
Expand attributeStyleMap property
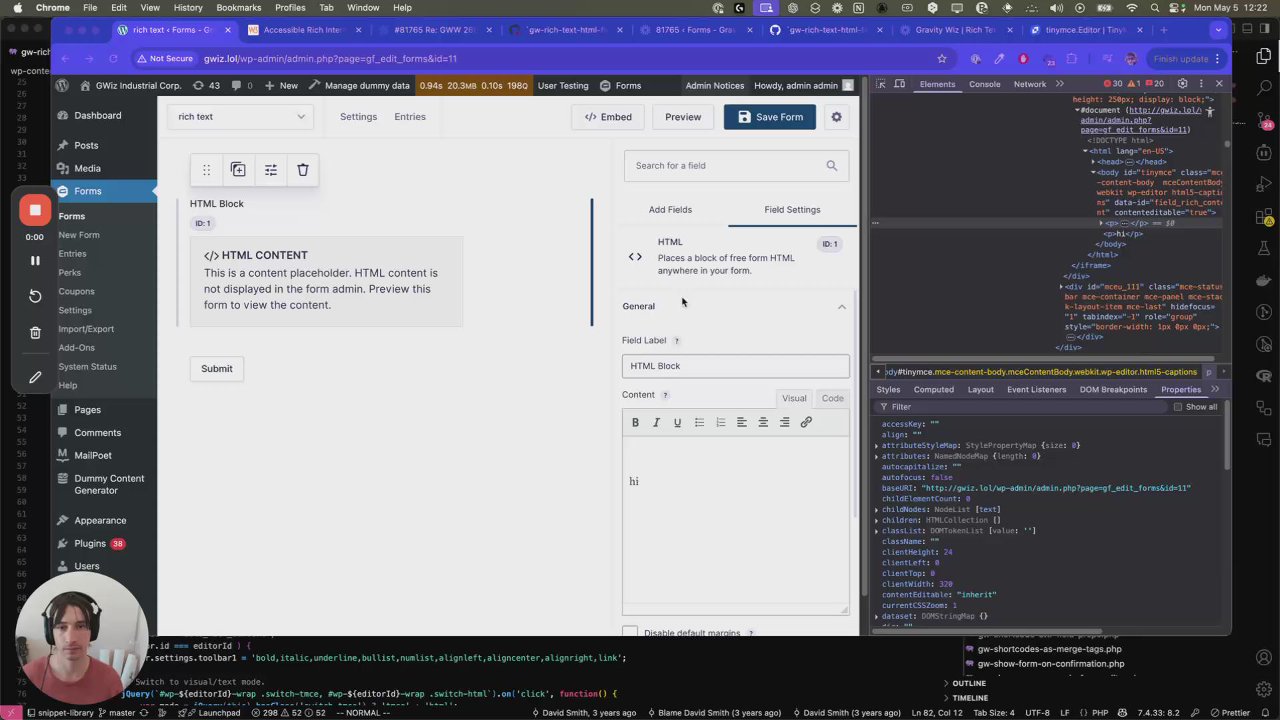(877, 445)
